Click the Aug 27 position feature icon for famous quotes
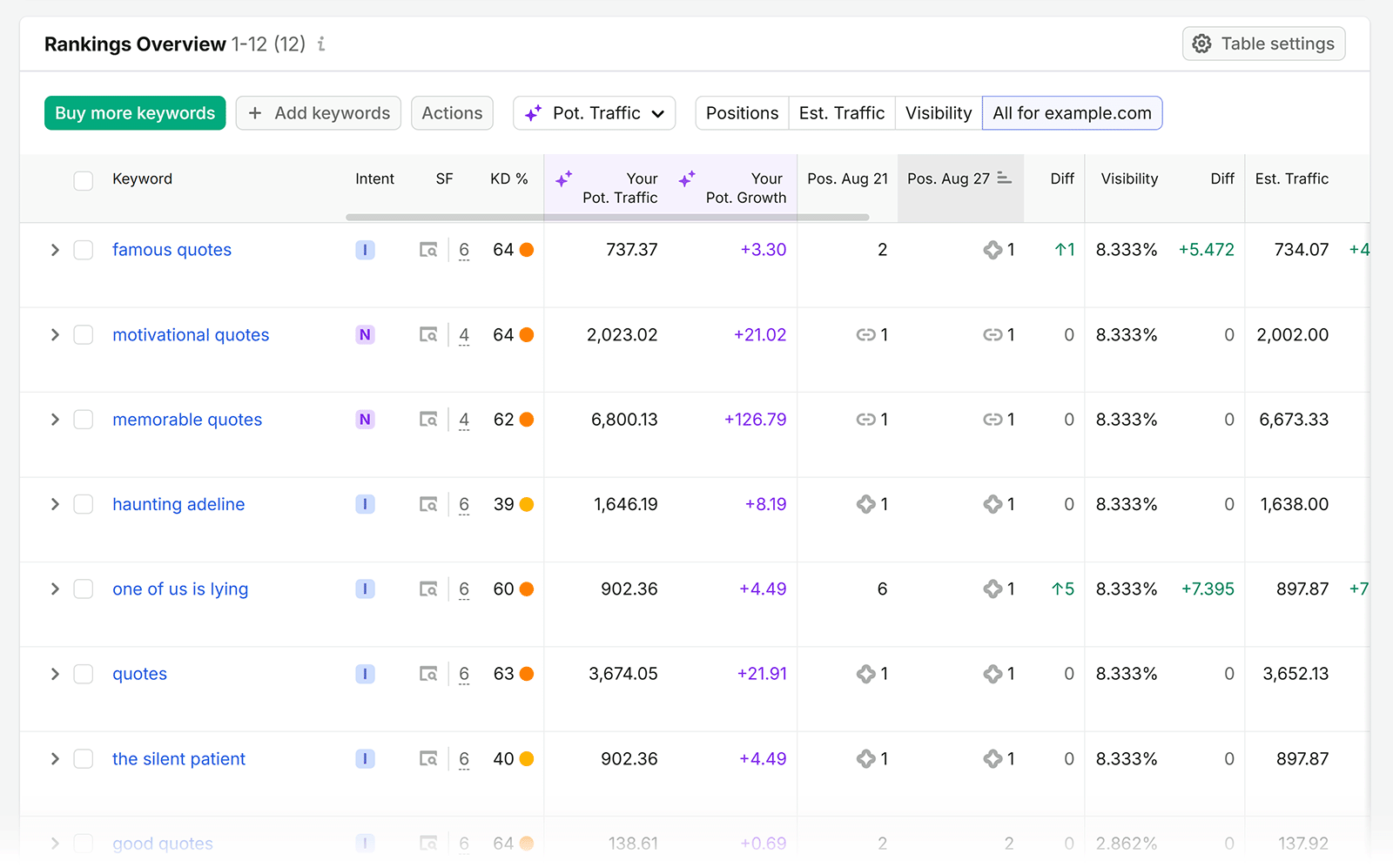Image resolution: width=1393 pixels, height=868 pixels. click(993, 250)
